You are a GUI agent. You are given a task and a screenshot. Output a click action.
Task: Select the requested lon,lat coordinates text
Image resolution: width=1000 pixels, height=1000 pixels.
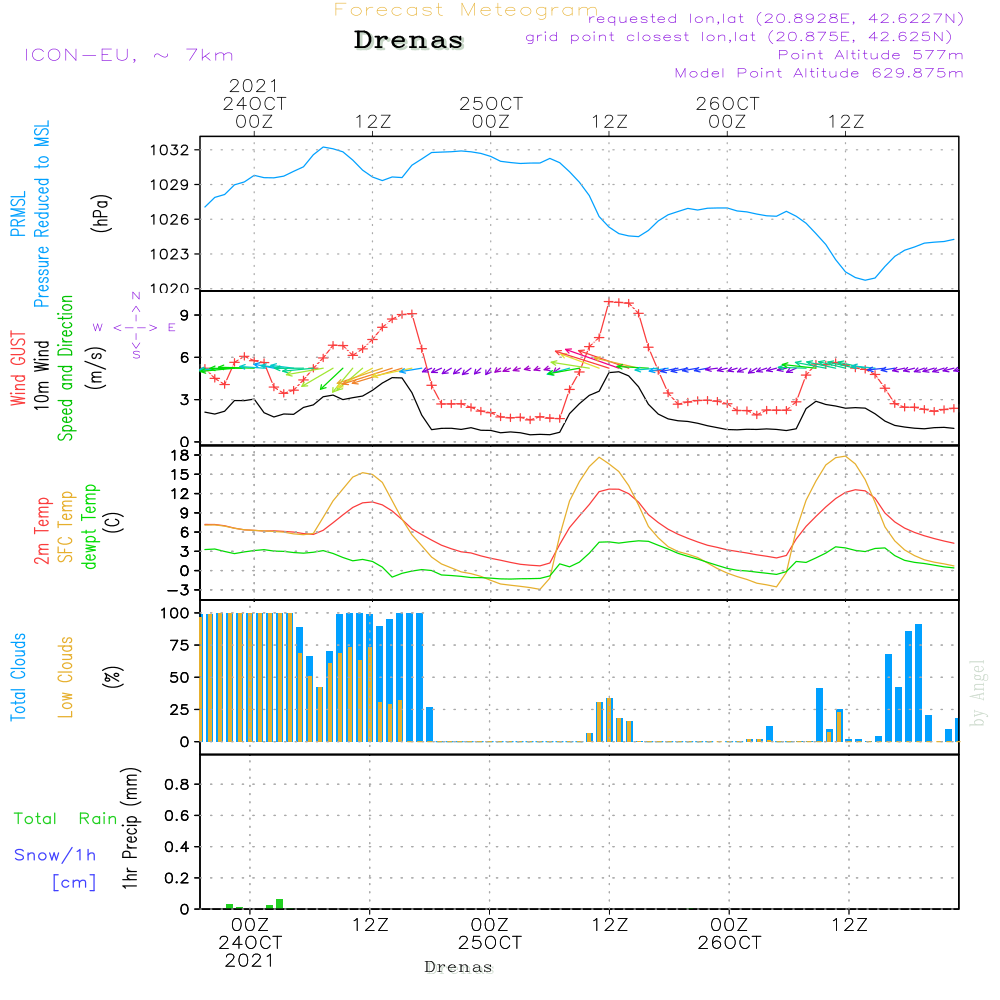pyautogui.click(x=776, y=19)
